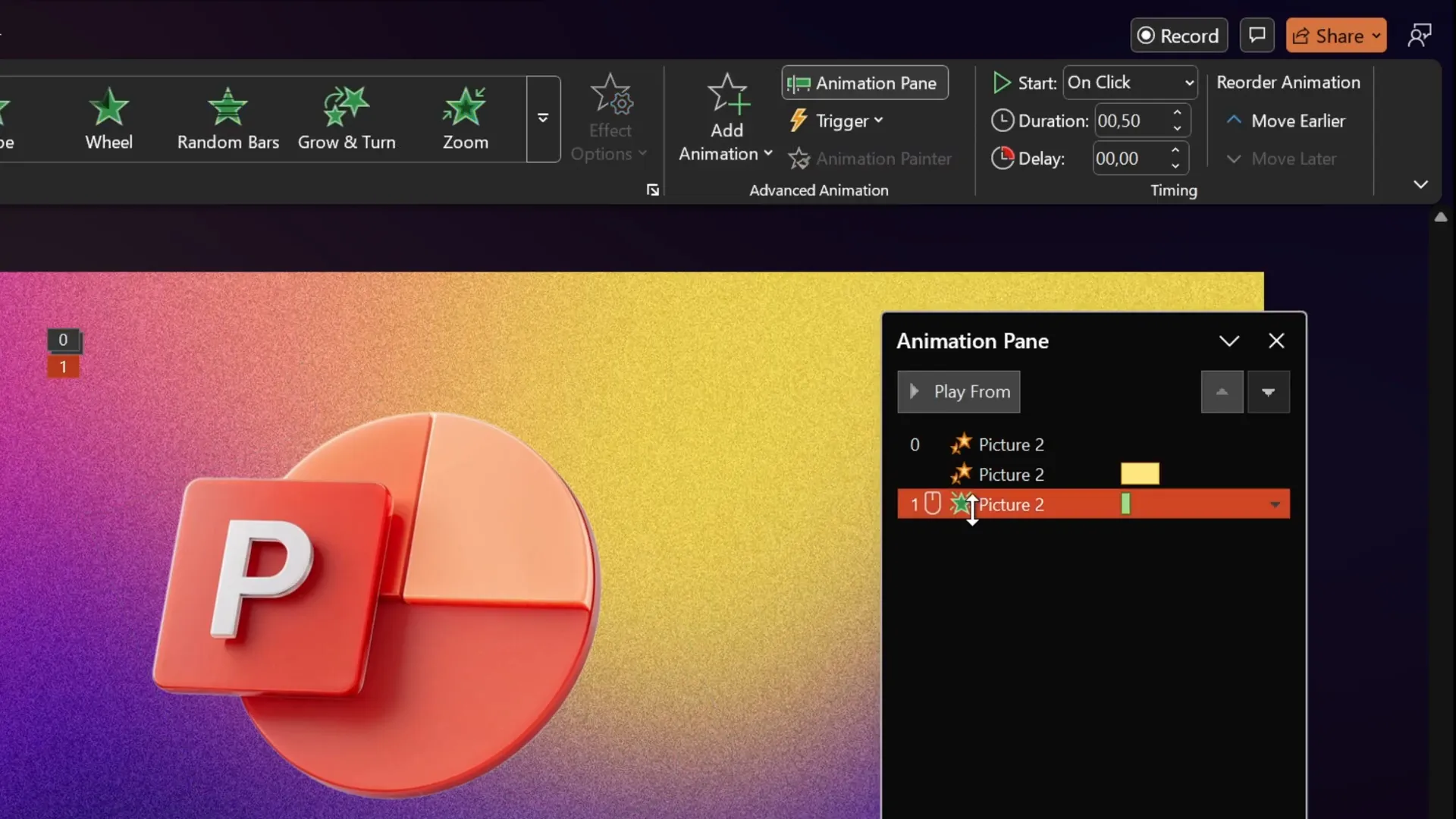Click animation marker 1 on the slide
Viewport: 1456px width, 819px height.
(x=63, y=367)
